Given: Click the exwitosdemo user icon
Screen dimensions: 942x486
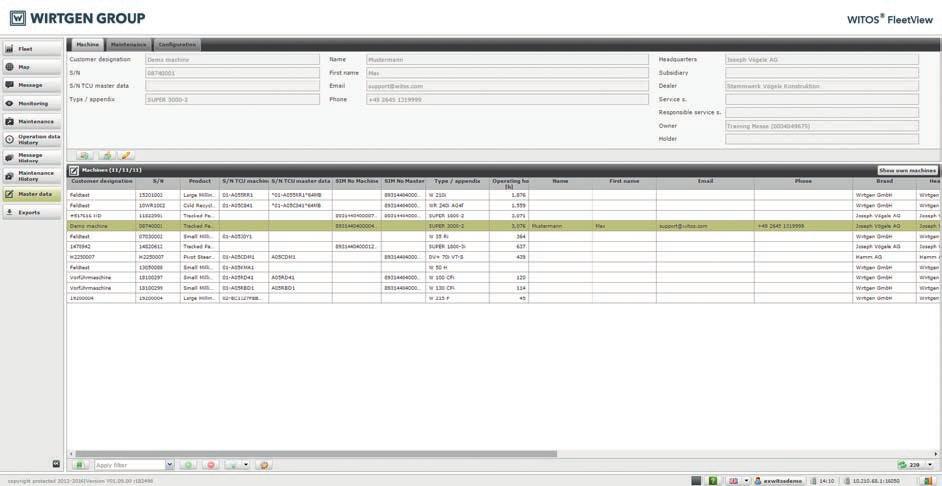Looking at the screenshot, I should [758, 481].
